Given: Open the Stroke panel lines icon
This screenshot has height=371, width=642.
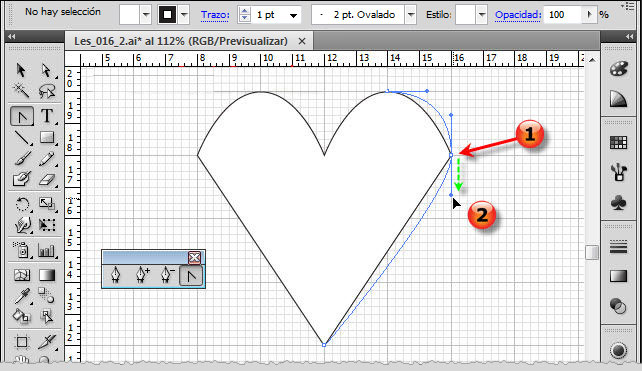Looking at the screenshot, I should tap(618, 247).
